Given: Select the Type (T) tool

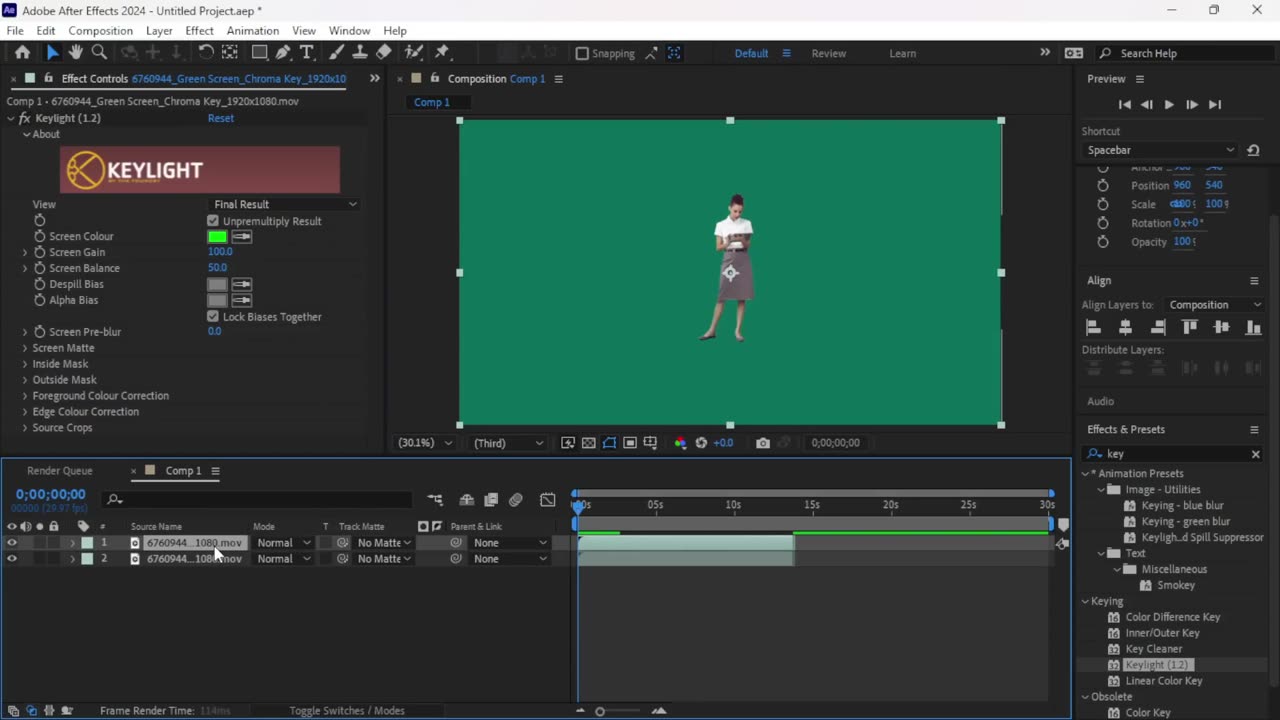Looking at the screenshot, I should click(x=307, y=53).
